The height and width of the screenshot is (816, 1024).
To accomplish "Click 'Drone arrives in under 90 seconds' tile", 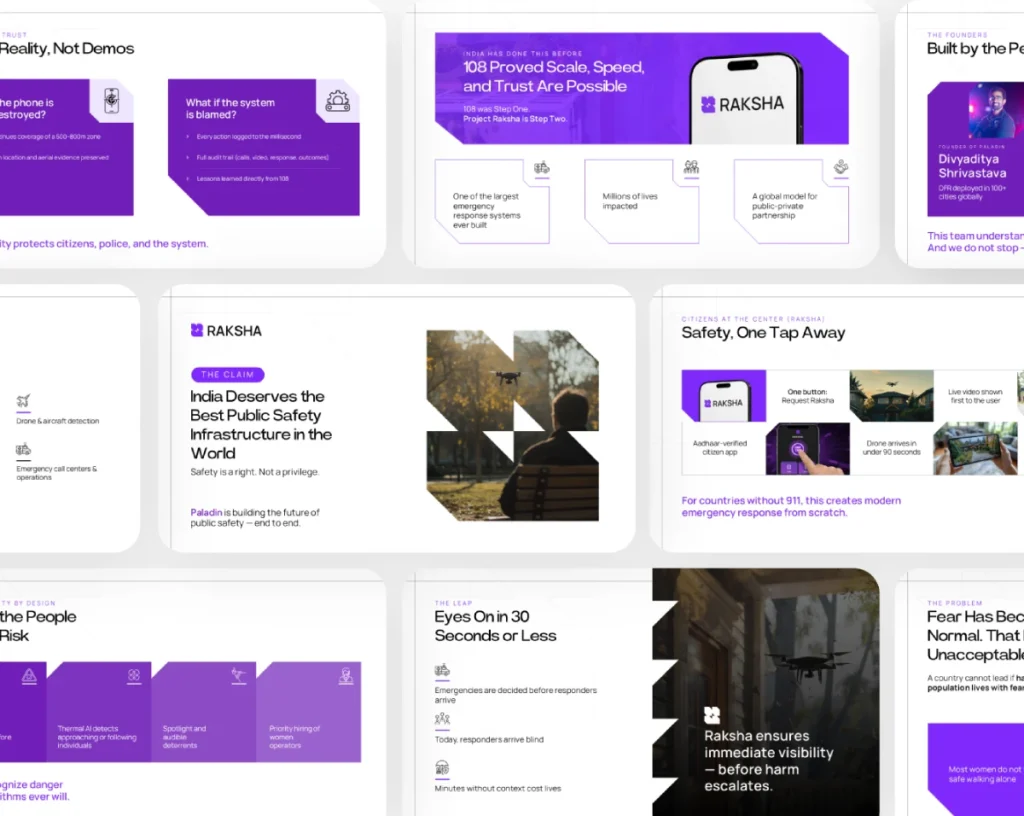I will pyautogui.click(x=891, y=448).
